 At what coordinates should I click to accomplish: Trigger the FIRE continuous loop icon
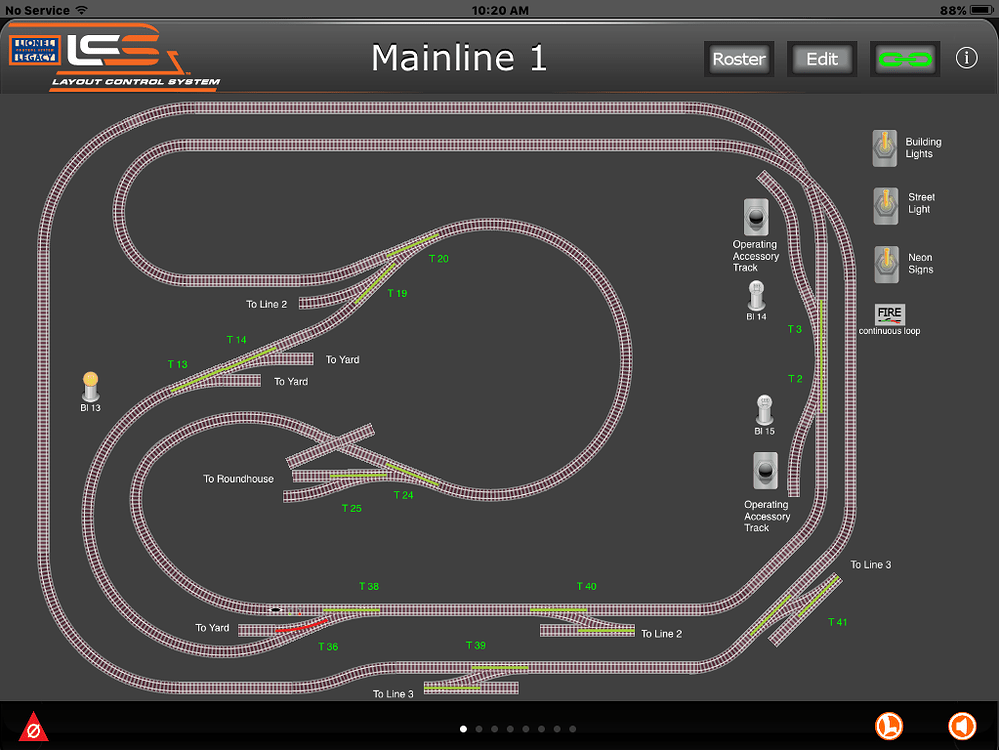[x=889, y=315]
